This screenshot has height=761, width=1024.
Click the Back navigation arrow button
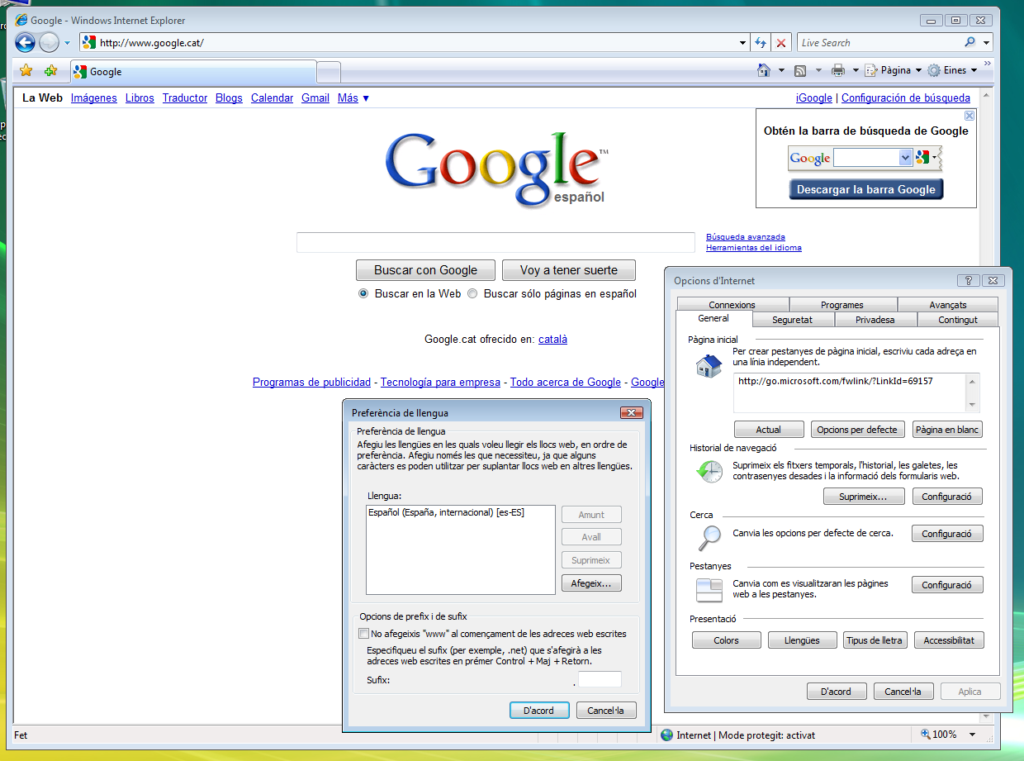(x=25, y=43)
